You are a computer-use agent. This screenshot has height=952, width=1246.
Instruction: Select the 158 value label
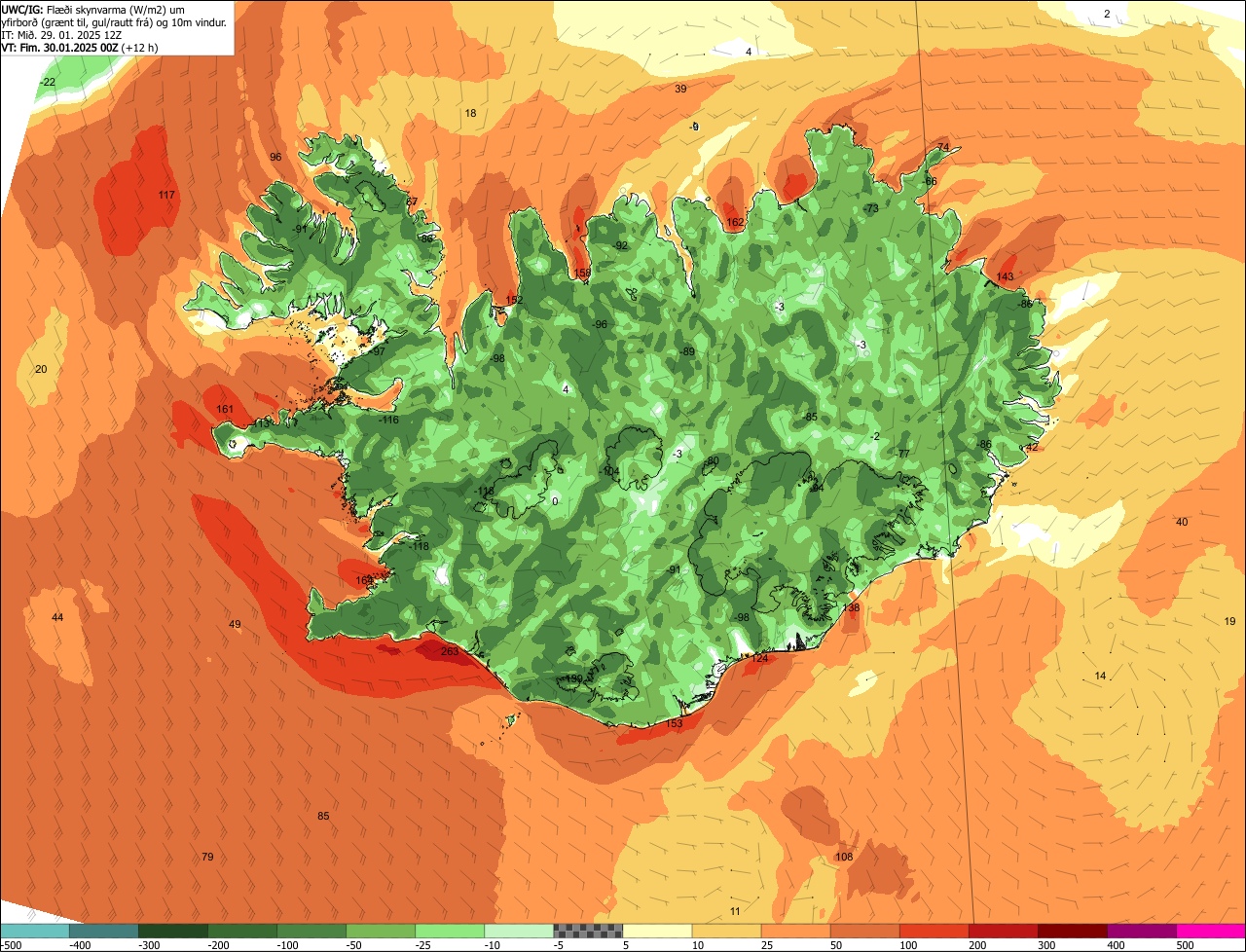(583, 274)
